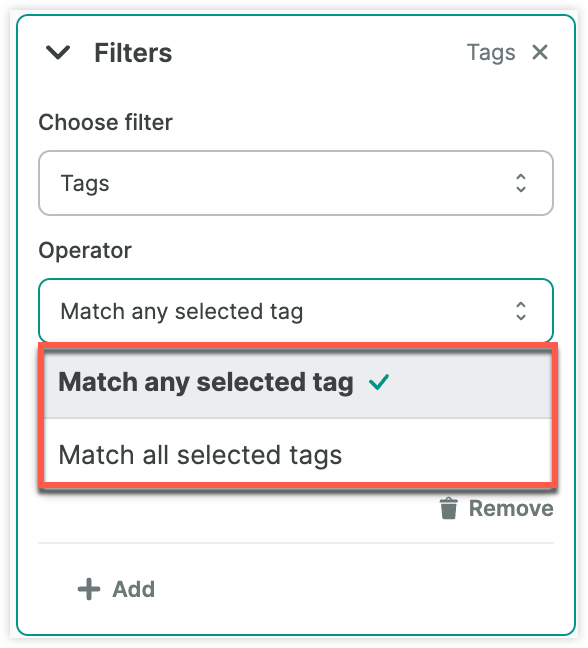Click the Operator label
The width and height of the screenshot is (588, 648).
pyautogui.click(x=85, y=250)
